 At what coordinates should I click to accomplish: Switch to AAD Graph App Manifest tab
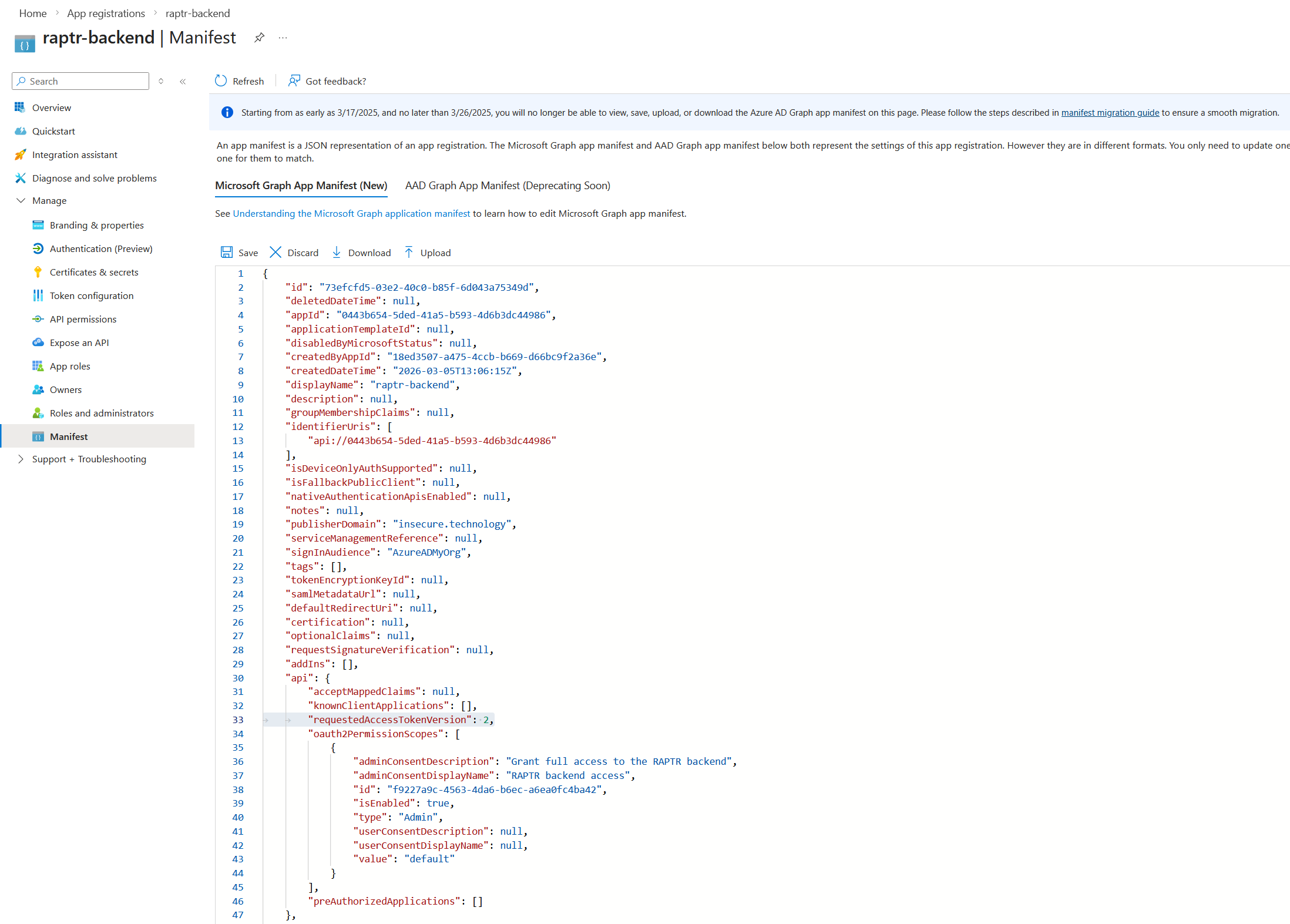[x=508, y=186]
